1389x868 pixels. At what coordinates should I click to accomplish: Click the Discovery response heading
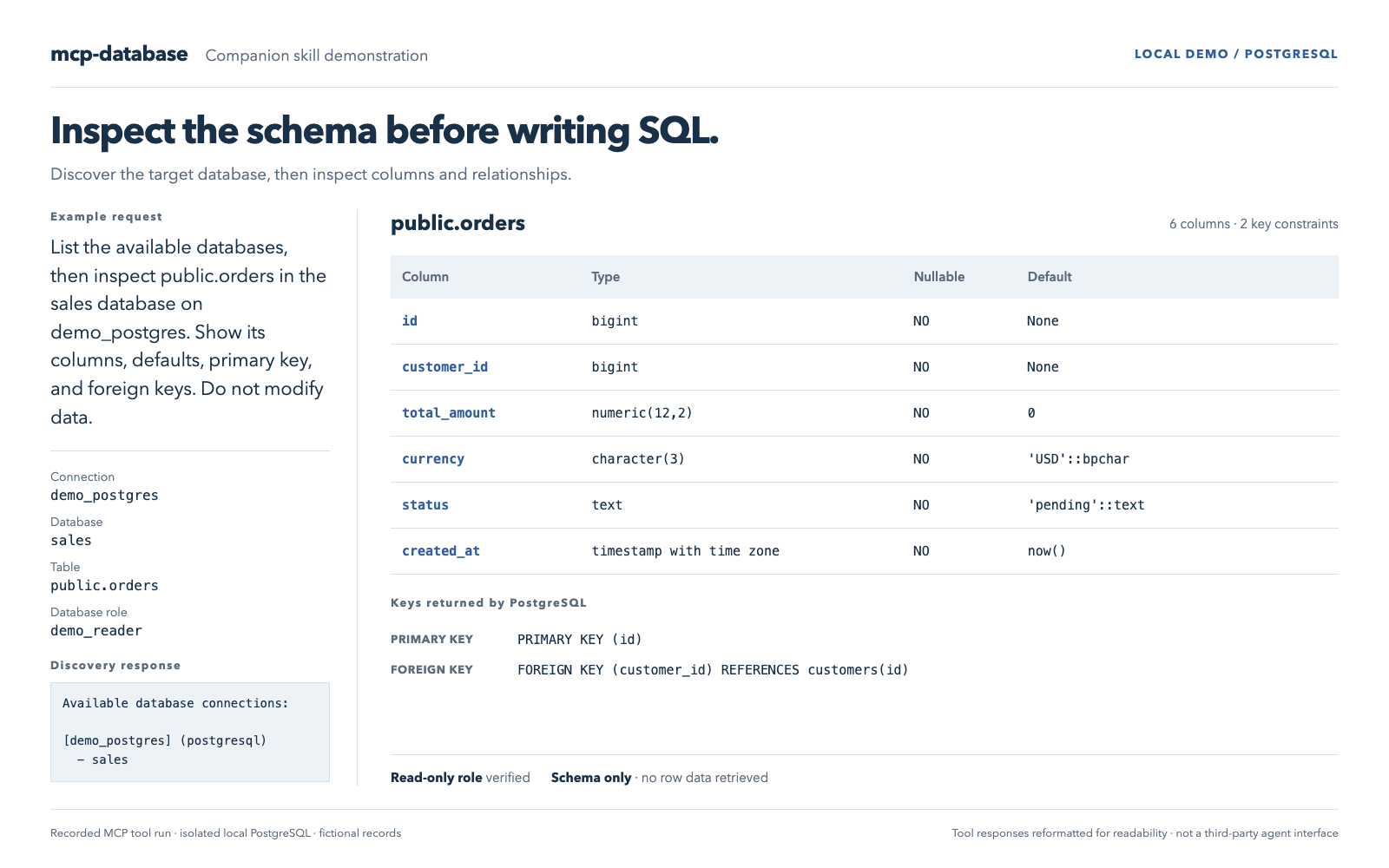click(115, 666)
